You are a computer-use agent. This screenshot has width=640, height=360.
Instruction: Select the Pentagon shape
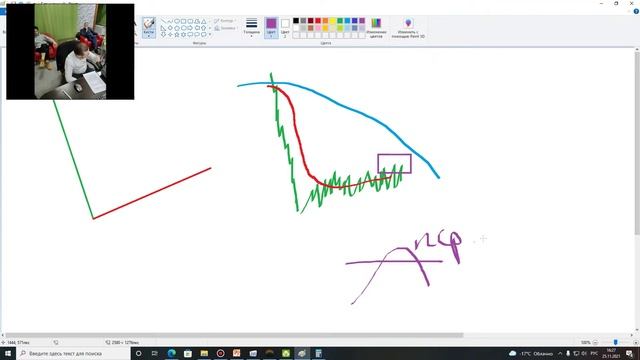pyautogui.click(x=177, y=28)
